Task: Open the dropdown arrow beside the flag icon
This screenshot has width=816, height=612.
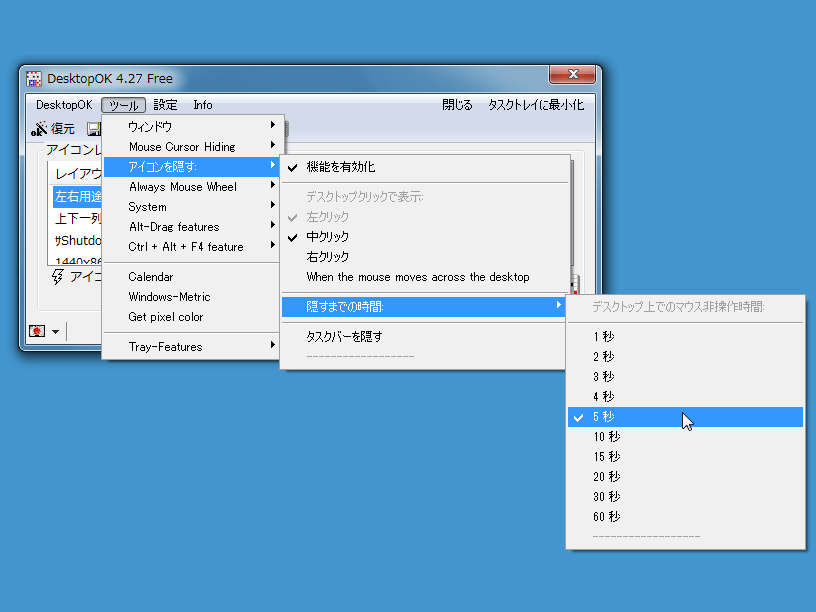Action: pos(55,332)
